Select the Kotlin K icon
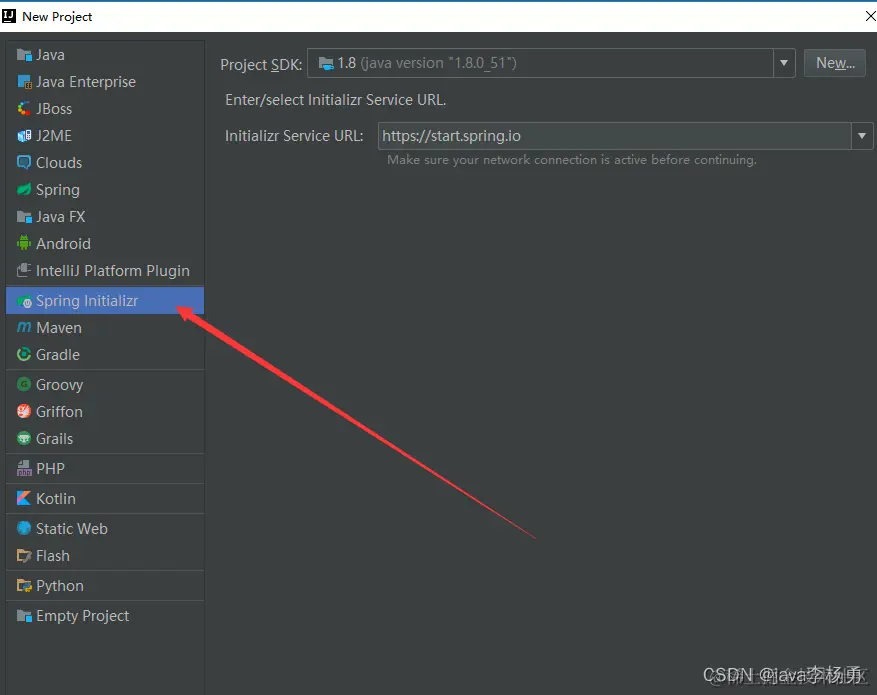This screenshot has height=695, width=877. click(x=24, y=498)
